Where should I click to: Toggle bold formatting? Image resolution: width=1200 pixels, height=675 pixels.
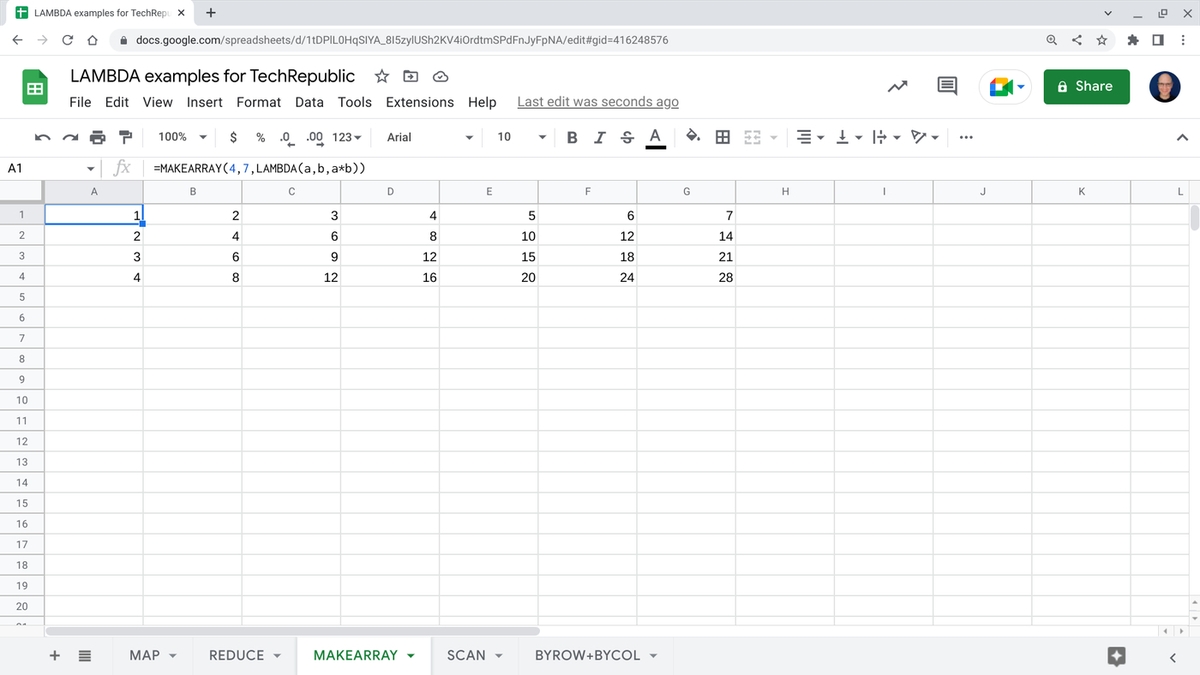pos(572,137)
